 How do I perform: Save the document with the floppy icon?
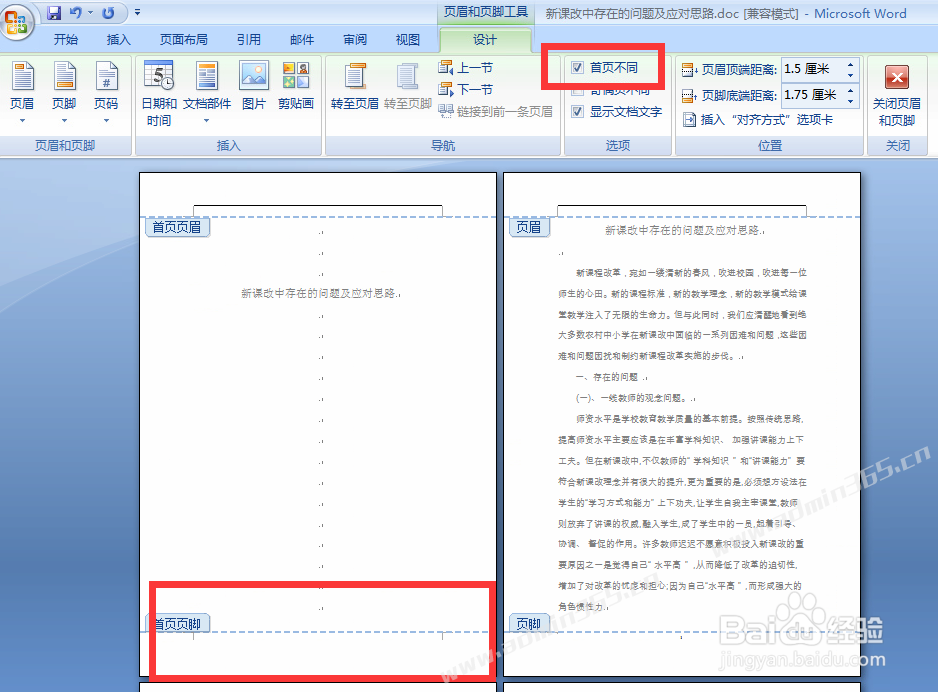pyautogui.click(x=54, y=13)
